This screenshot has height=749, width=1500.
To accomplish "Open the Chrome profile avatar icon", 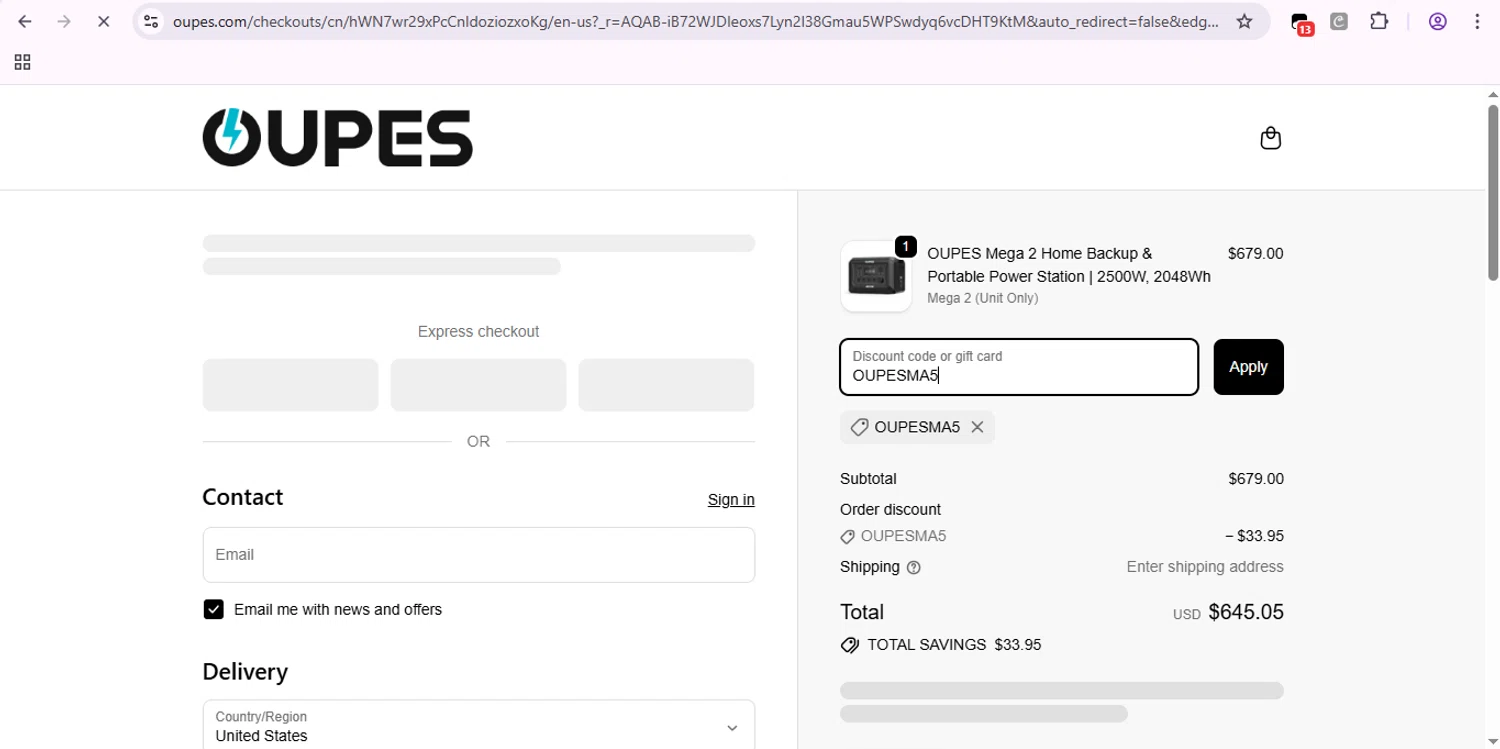I will click(1437, 21).
